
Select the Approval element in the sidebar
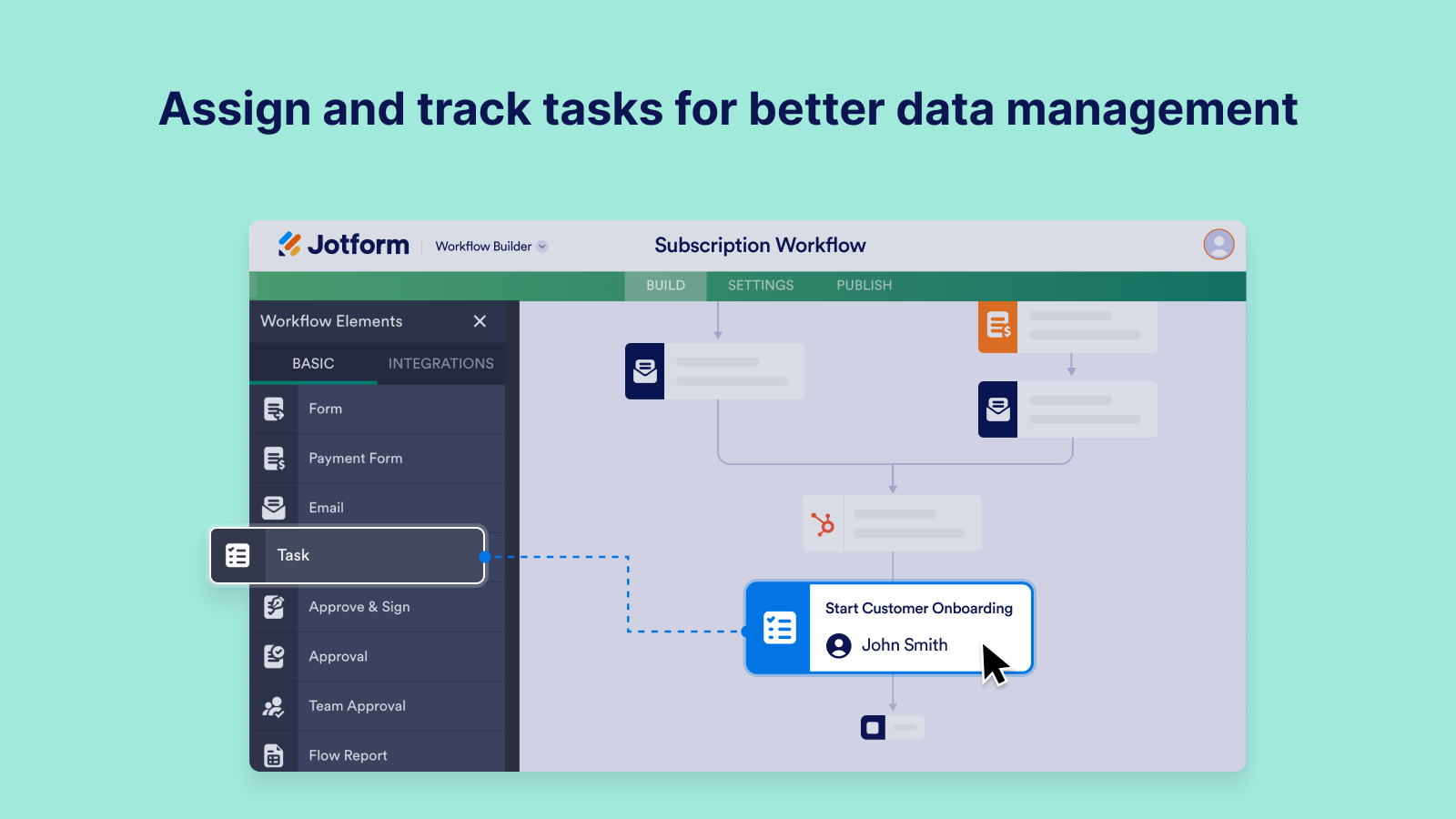274,656
